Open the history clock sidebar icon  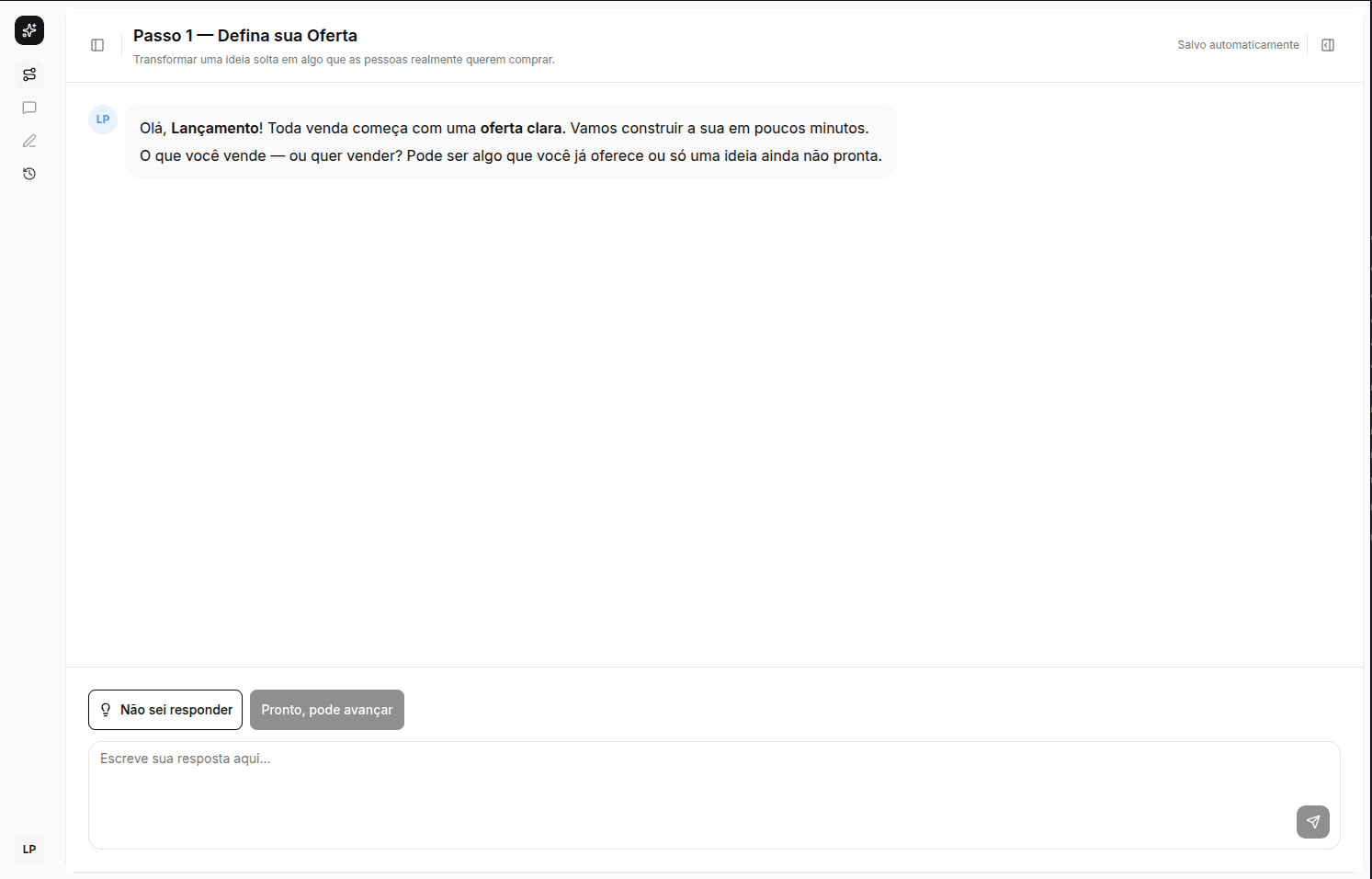[x=29, y=174]
